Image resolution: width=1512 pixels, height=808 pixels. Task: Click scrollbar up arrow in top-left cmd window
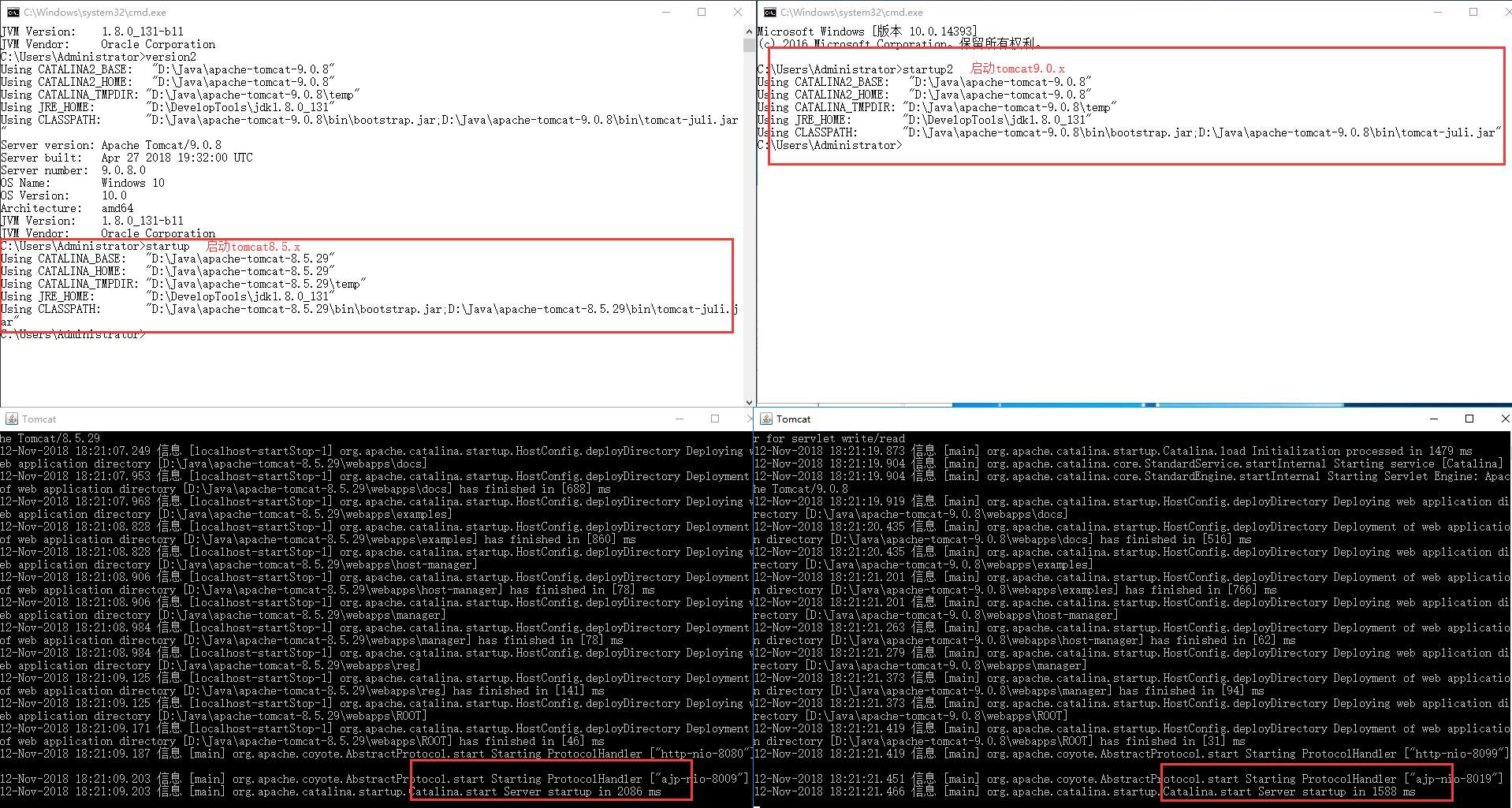749,31
